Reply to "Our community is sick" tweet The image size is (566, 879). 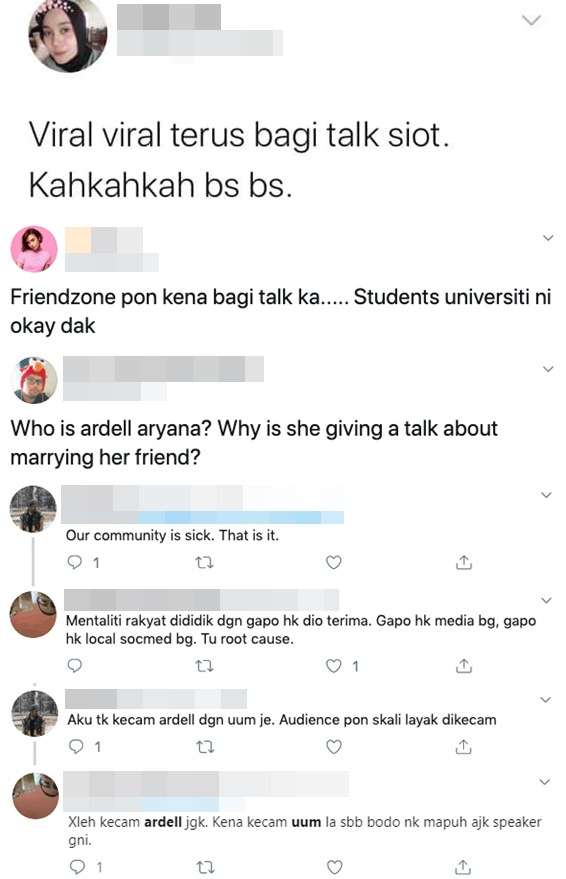point(75,562)
